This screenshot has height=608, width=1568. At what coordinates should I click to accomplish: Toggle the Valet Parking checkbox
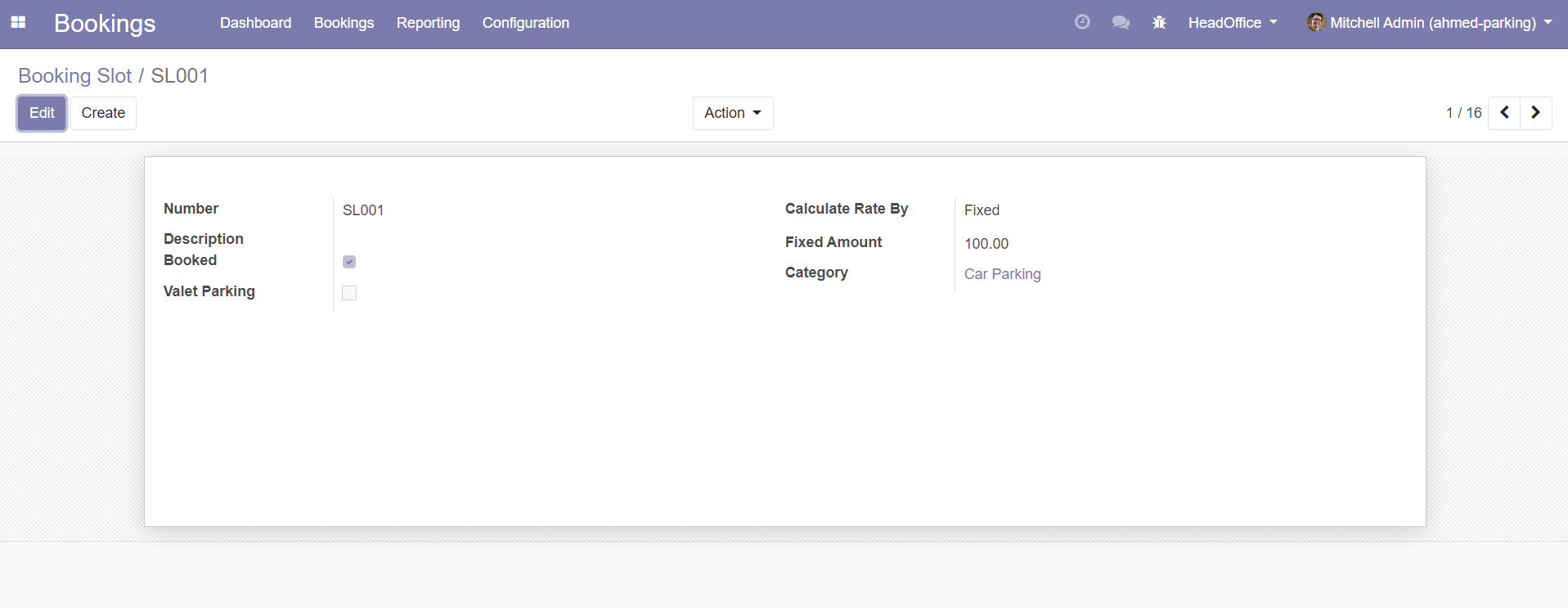pyautogui.click(x=349, y=293)
